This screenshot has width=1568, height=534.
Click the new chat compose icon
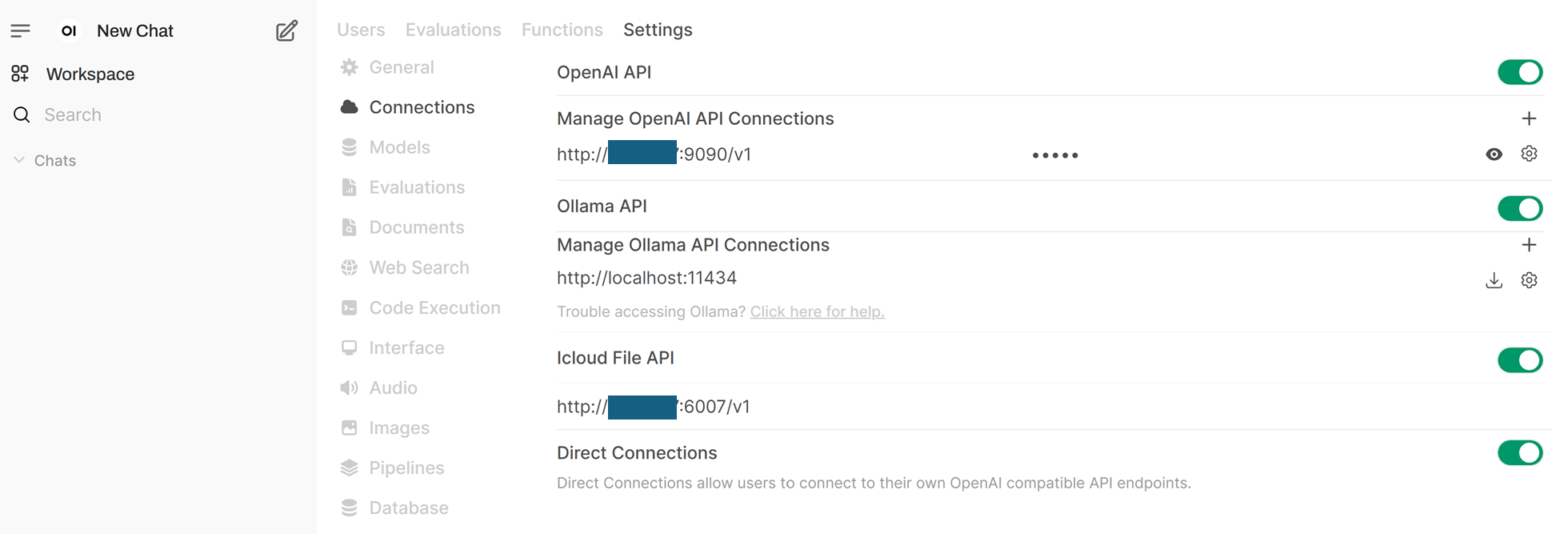point(286,31)
